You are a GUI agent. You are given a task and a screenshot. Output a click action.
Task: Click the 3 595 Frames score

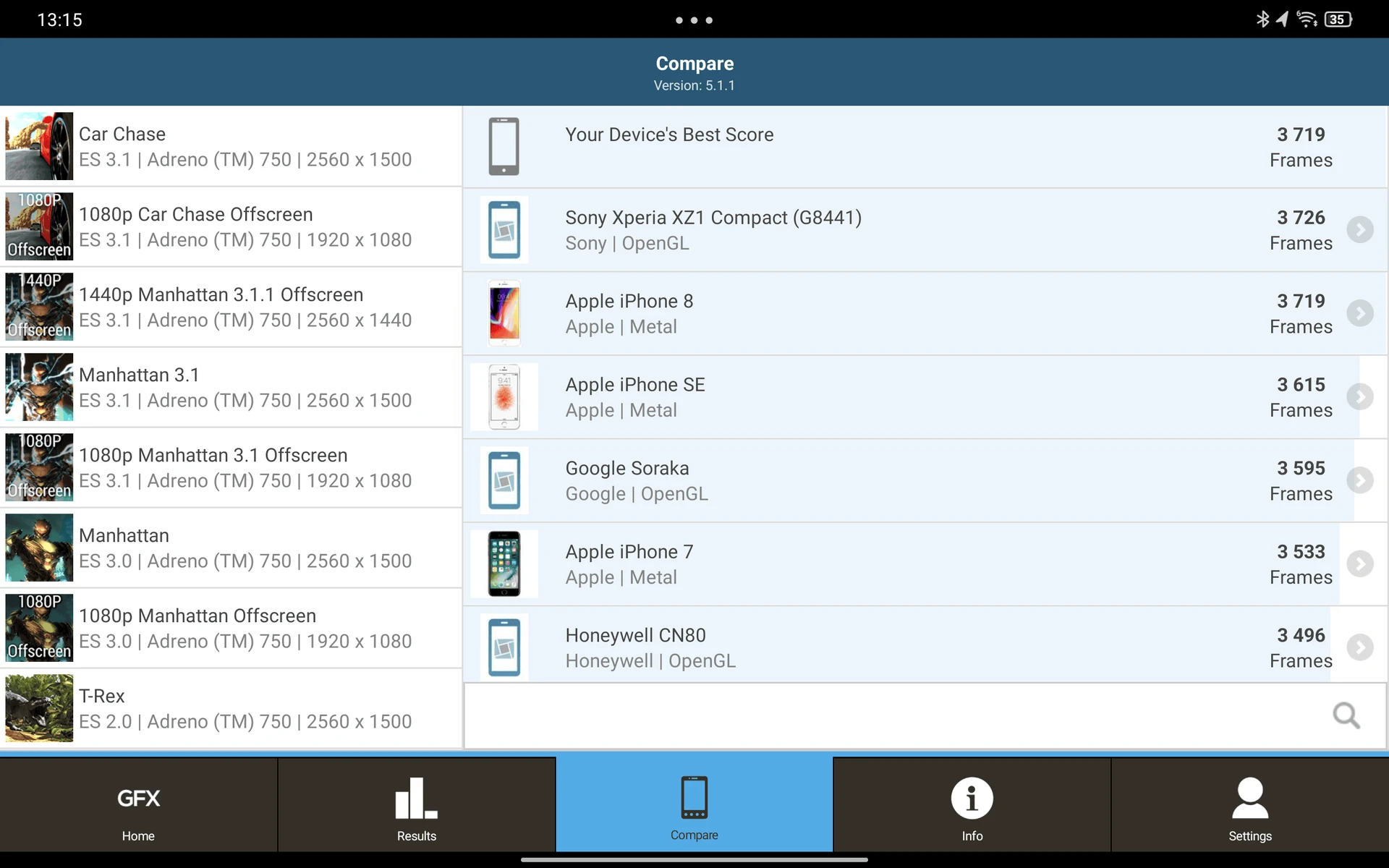1301,480
